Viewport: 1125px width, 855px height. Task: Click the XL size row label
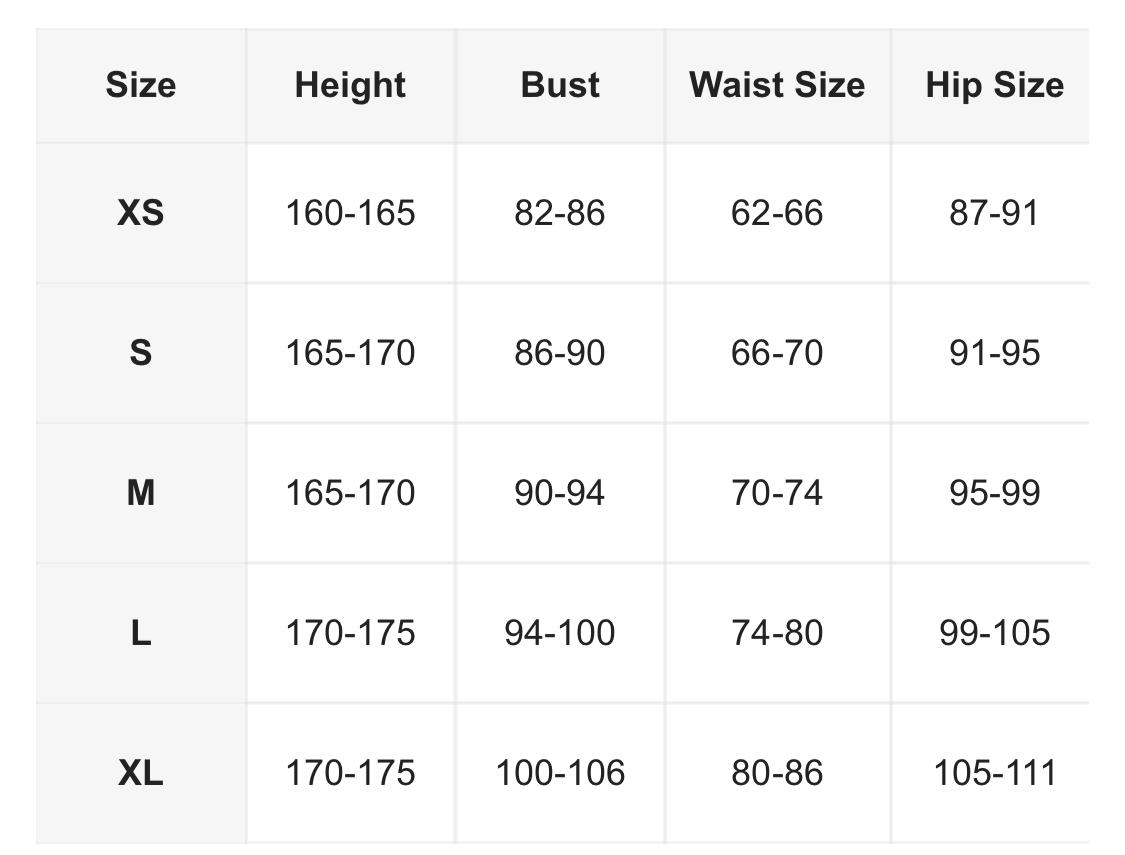141,773
